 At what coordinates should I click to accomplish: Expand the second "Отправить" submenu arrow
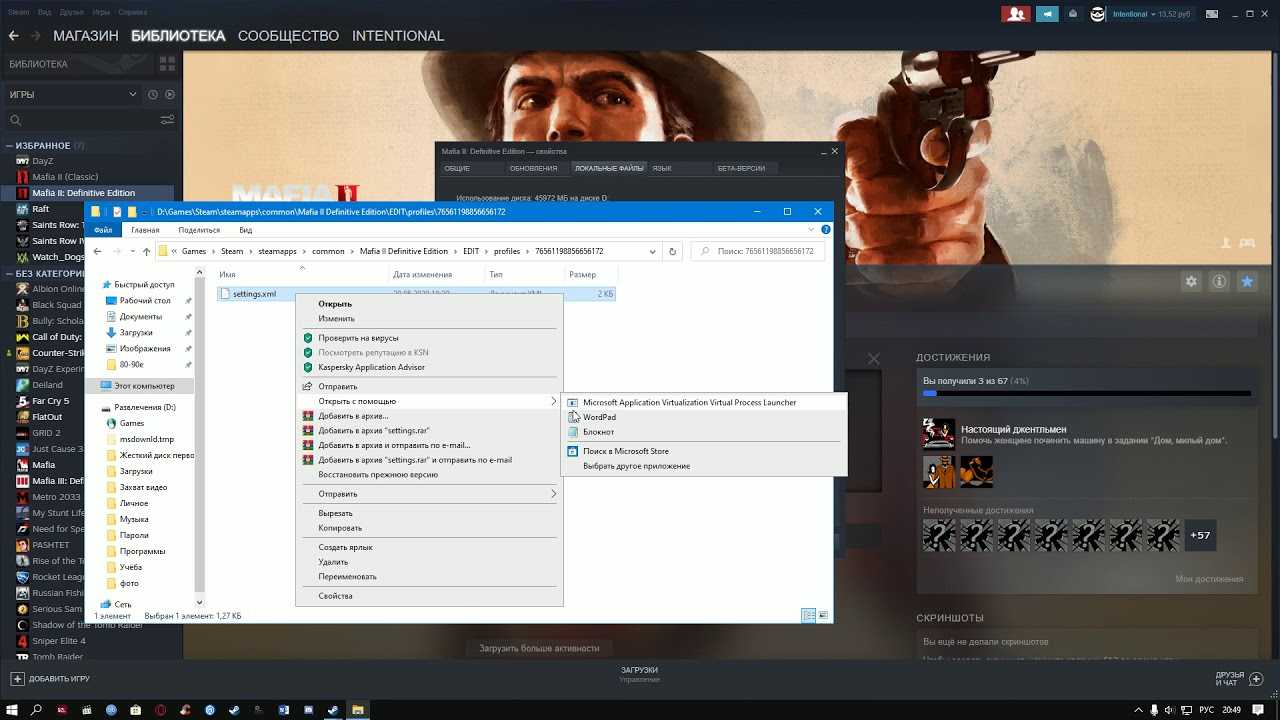pyautogui.click(x=553, y=494)
